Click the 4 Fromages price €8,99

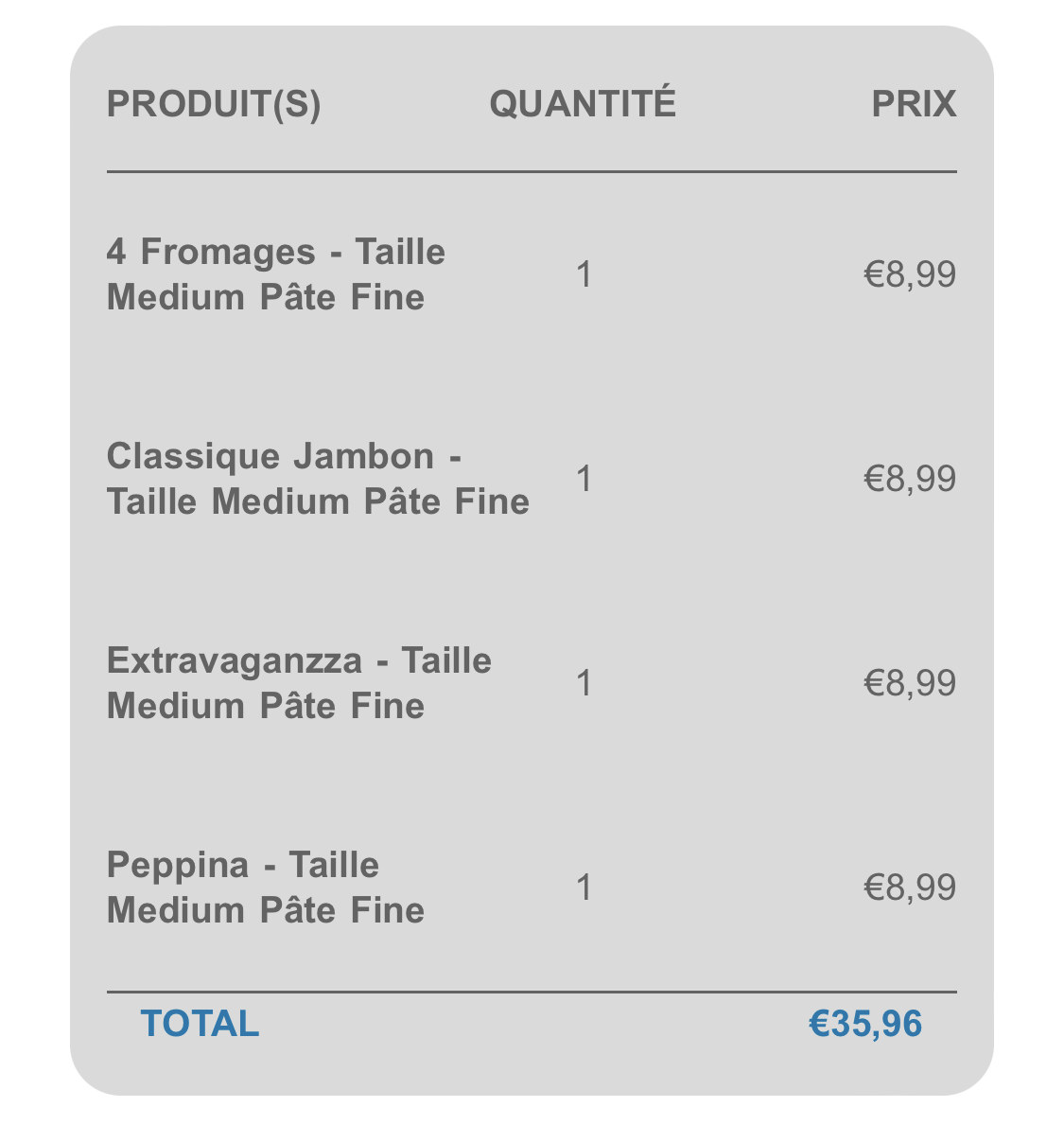pyautogui.click(x=910, y=275)
